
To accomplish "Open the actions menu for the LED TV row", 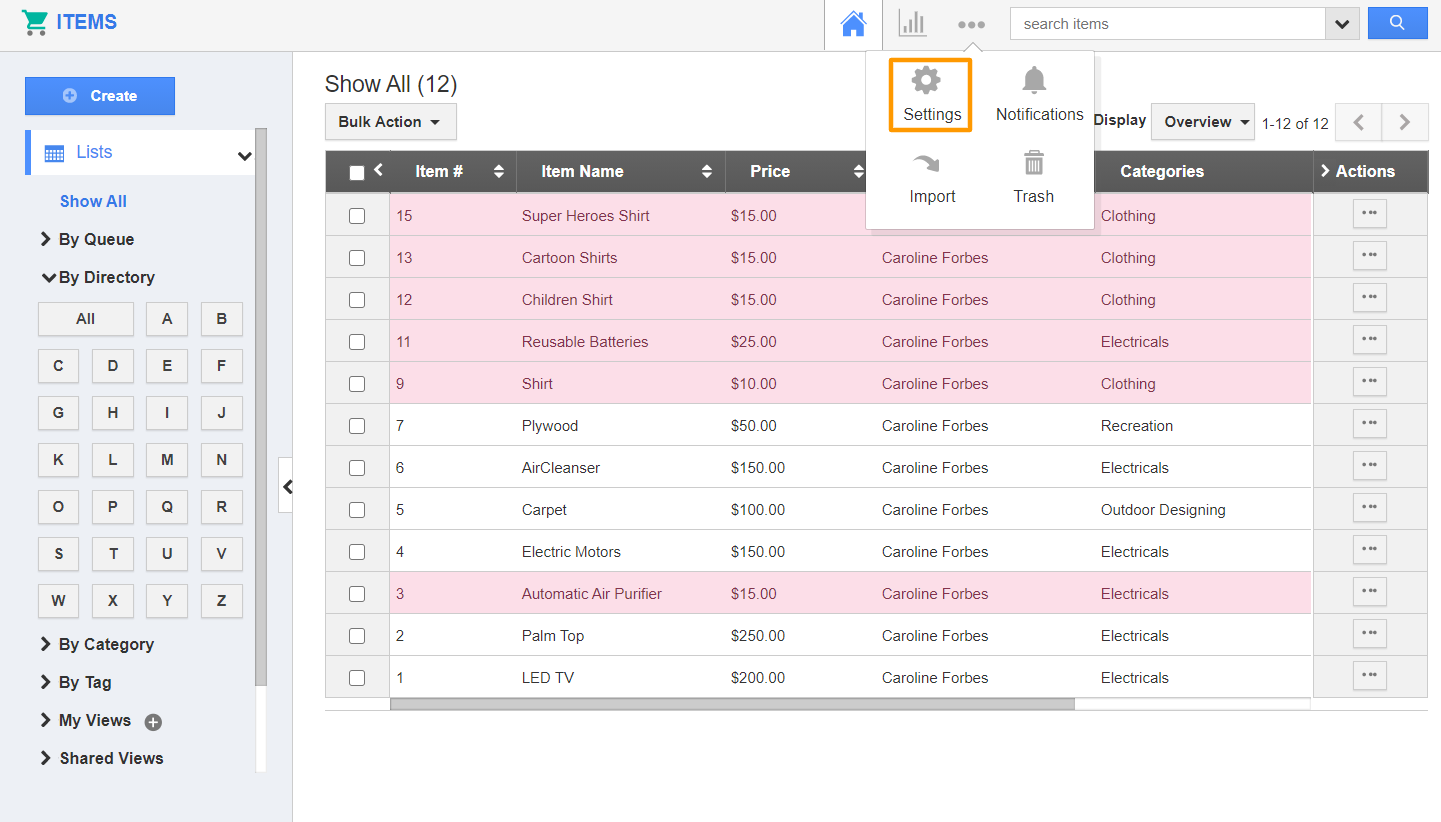I will (x=1369, y=675).
